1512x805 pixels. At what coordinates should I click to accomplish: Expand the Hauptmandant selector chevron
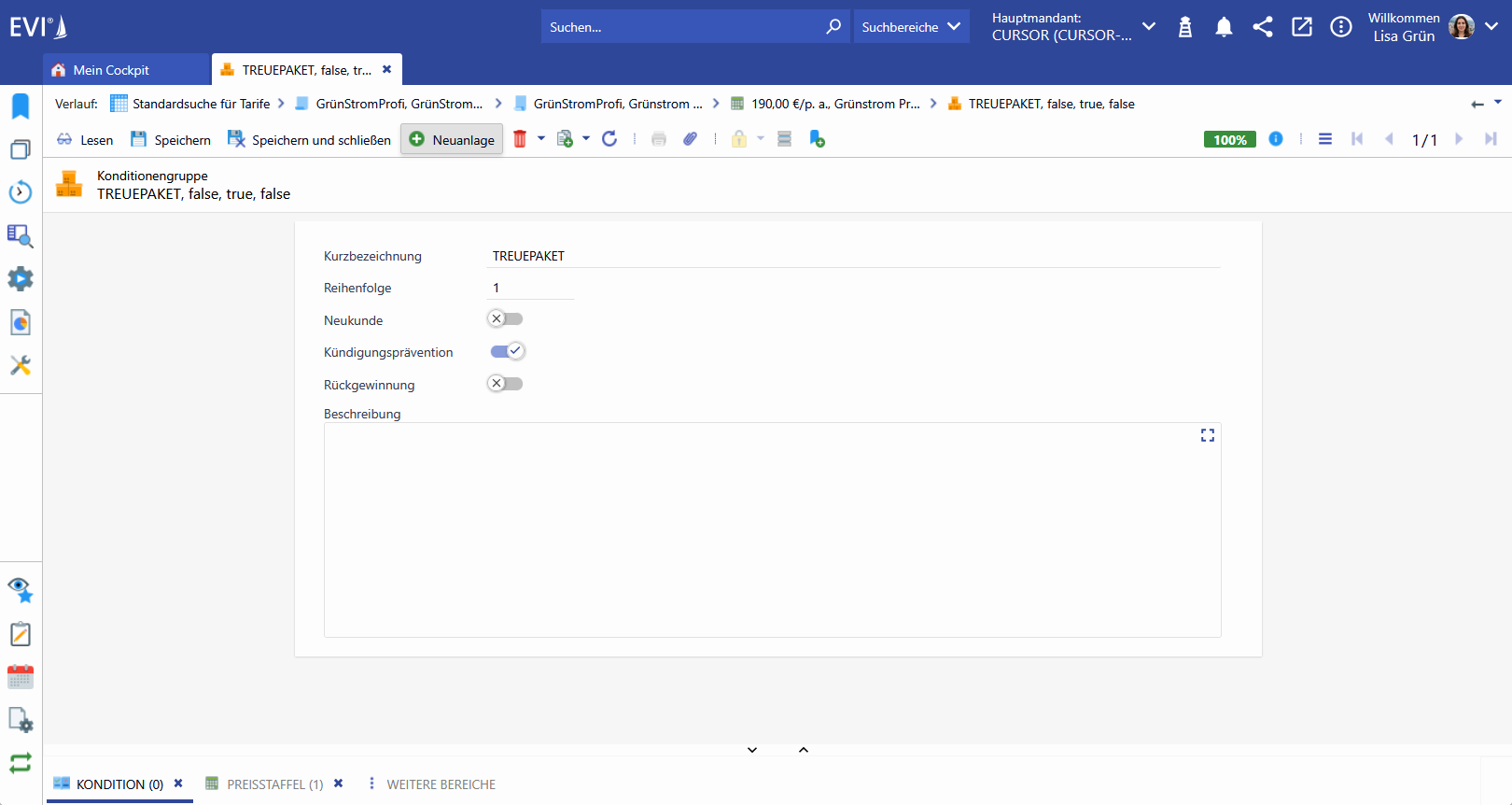(x=1149, y=26)
